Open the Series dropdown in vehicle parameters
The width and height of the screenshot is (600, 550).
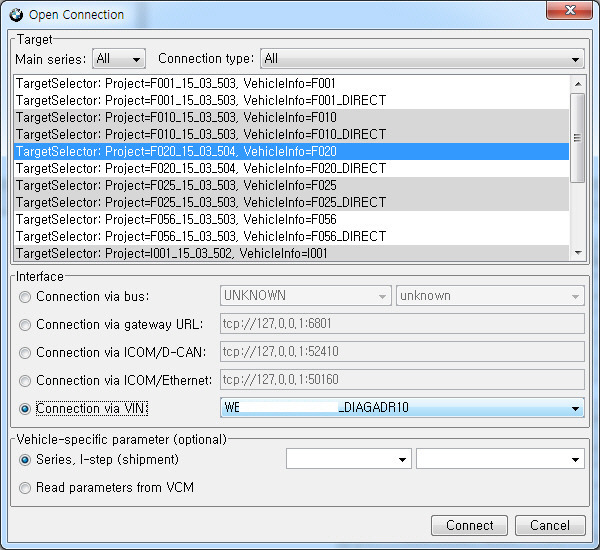pyautogui.click(x=349, y=459)
